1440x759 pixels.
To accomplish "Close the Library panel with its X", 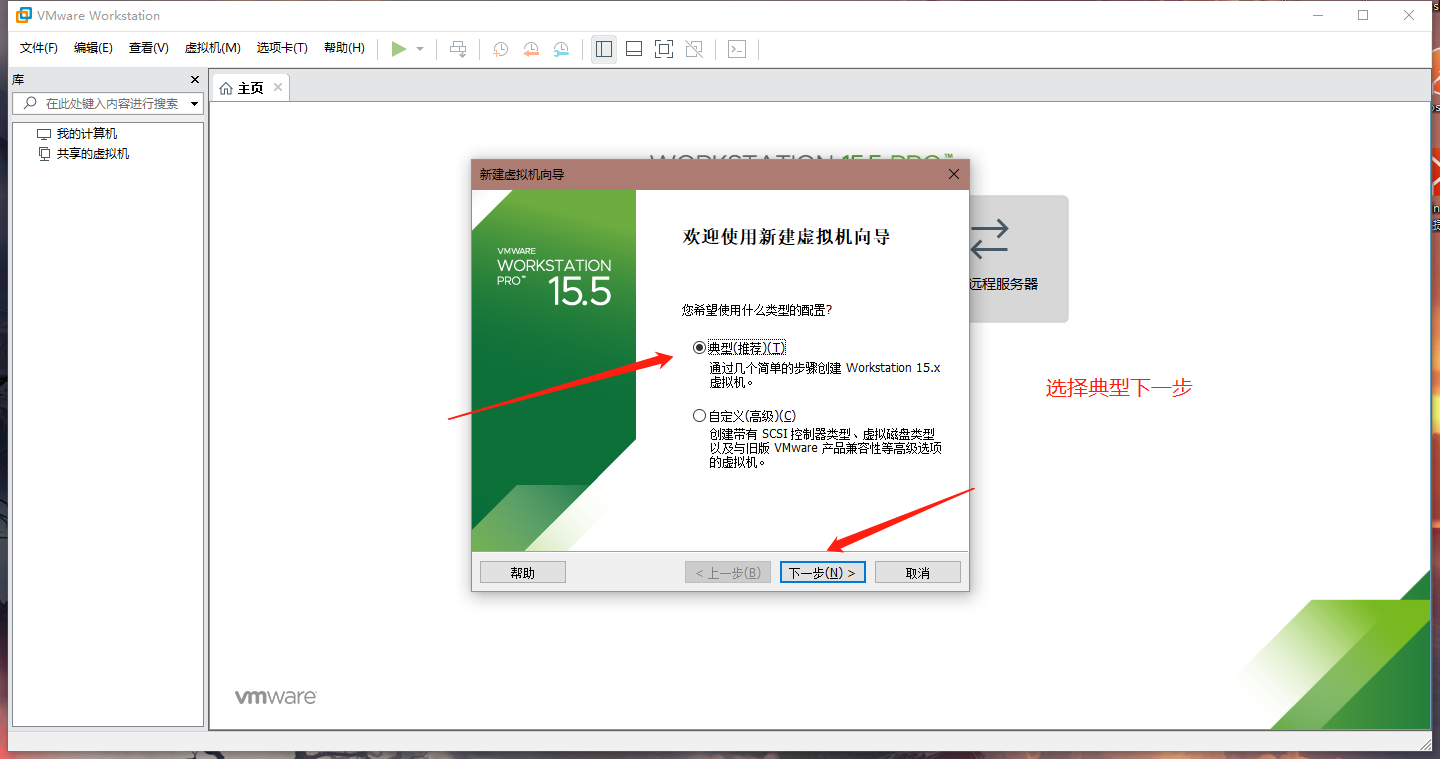I will pyautogui.click(x=195, y=80).
